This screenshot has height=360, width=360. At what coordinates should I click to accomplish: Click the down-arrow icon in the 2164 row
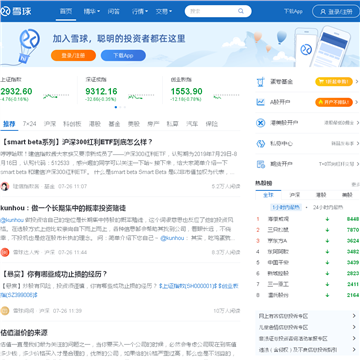coord(327,295)
